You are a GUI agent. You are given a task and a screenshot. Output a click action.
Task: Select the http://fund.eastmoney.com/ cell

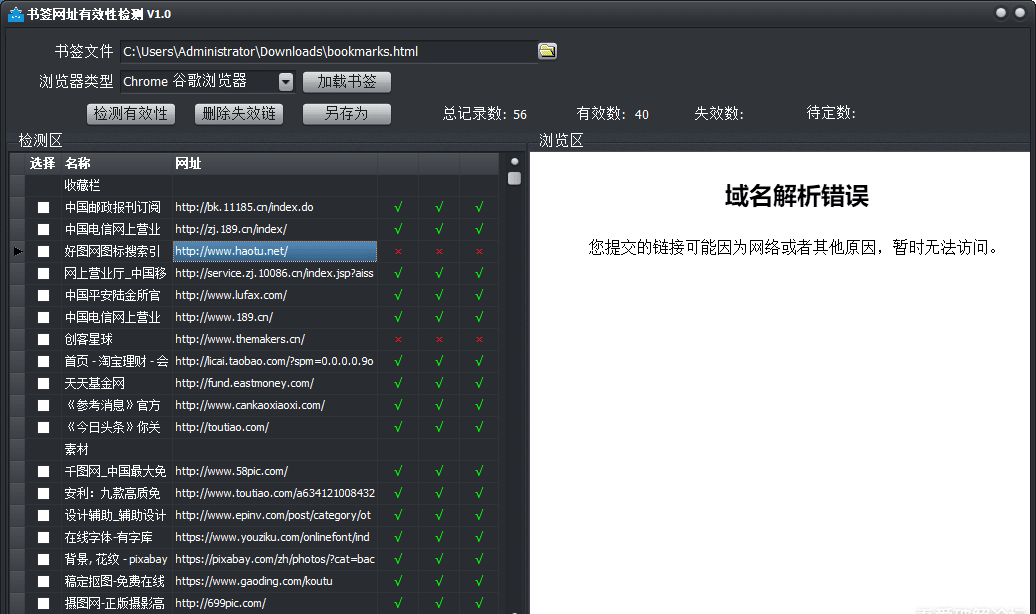pos(275,383)
